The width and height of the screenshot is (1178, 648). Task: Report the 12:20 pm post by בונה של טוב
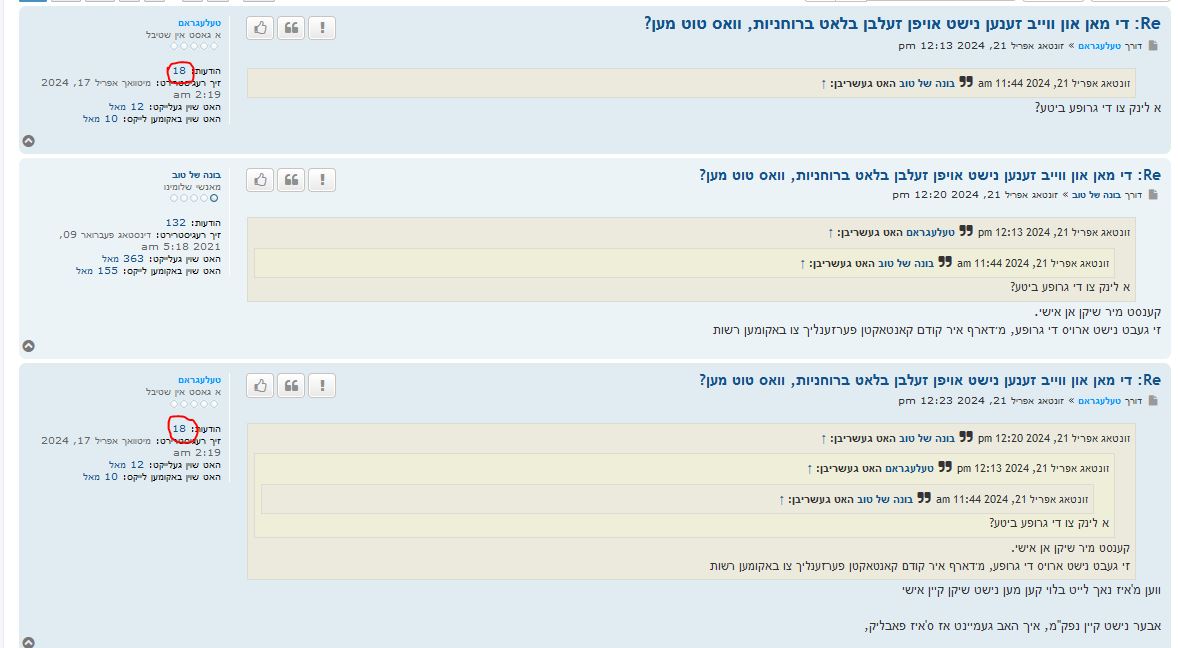coord(322,180)
